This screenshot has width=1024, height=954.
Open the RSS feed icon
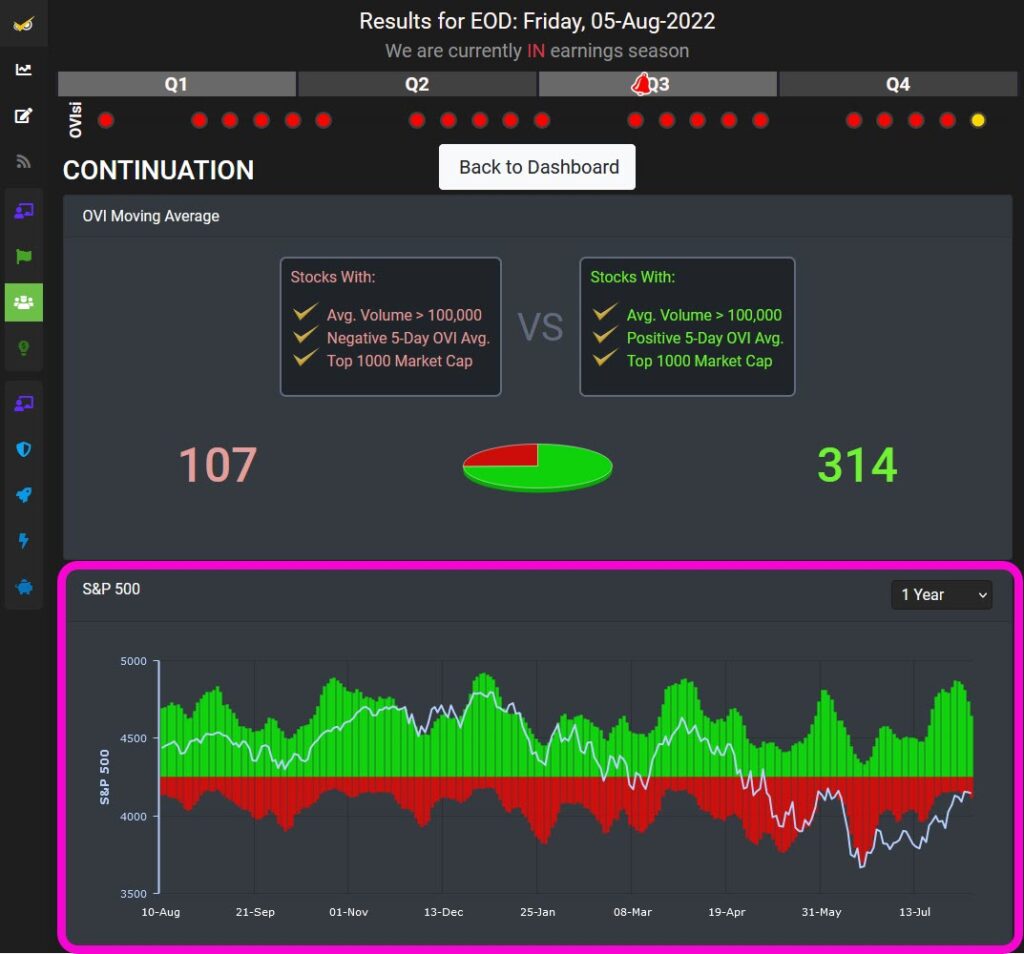pyautogui.click(x=23, y=162)
